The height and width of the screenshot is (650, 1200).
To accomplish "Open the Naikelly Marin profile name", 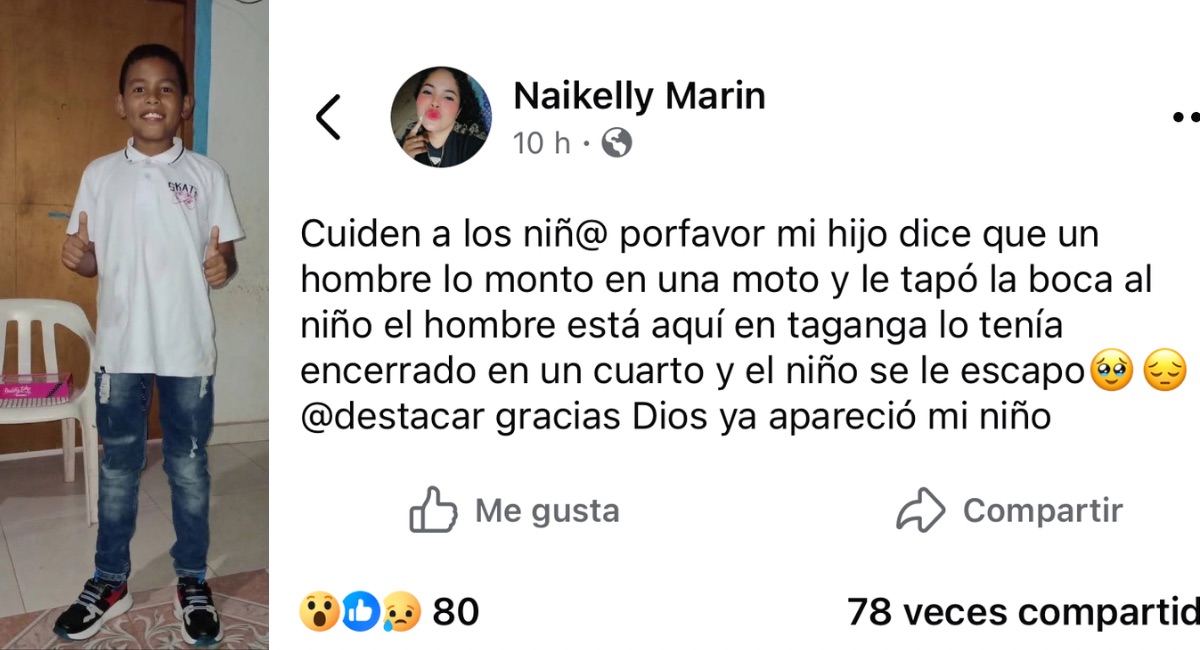I will (639, 96).
